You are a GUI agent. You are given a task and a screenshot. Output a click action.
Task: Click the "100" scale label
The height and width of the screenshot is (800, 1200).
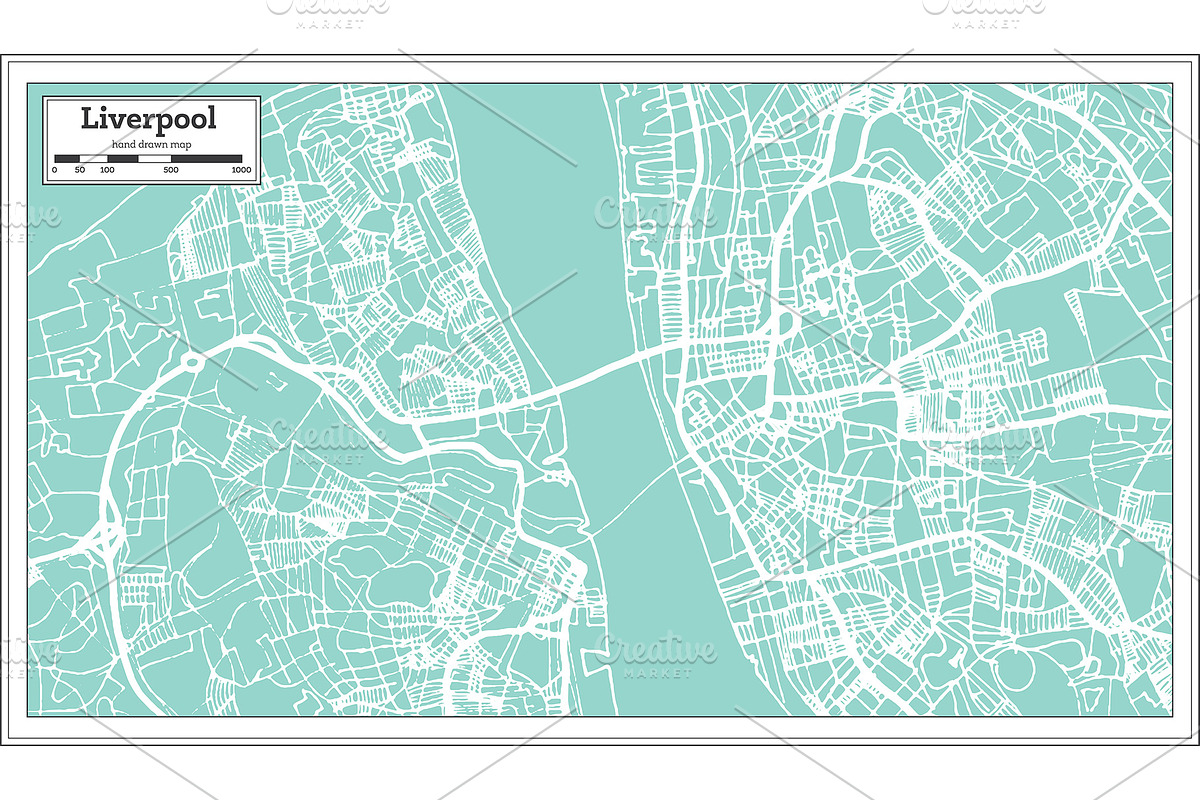coord(107,170)
